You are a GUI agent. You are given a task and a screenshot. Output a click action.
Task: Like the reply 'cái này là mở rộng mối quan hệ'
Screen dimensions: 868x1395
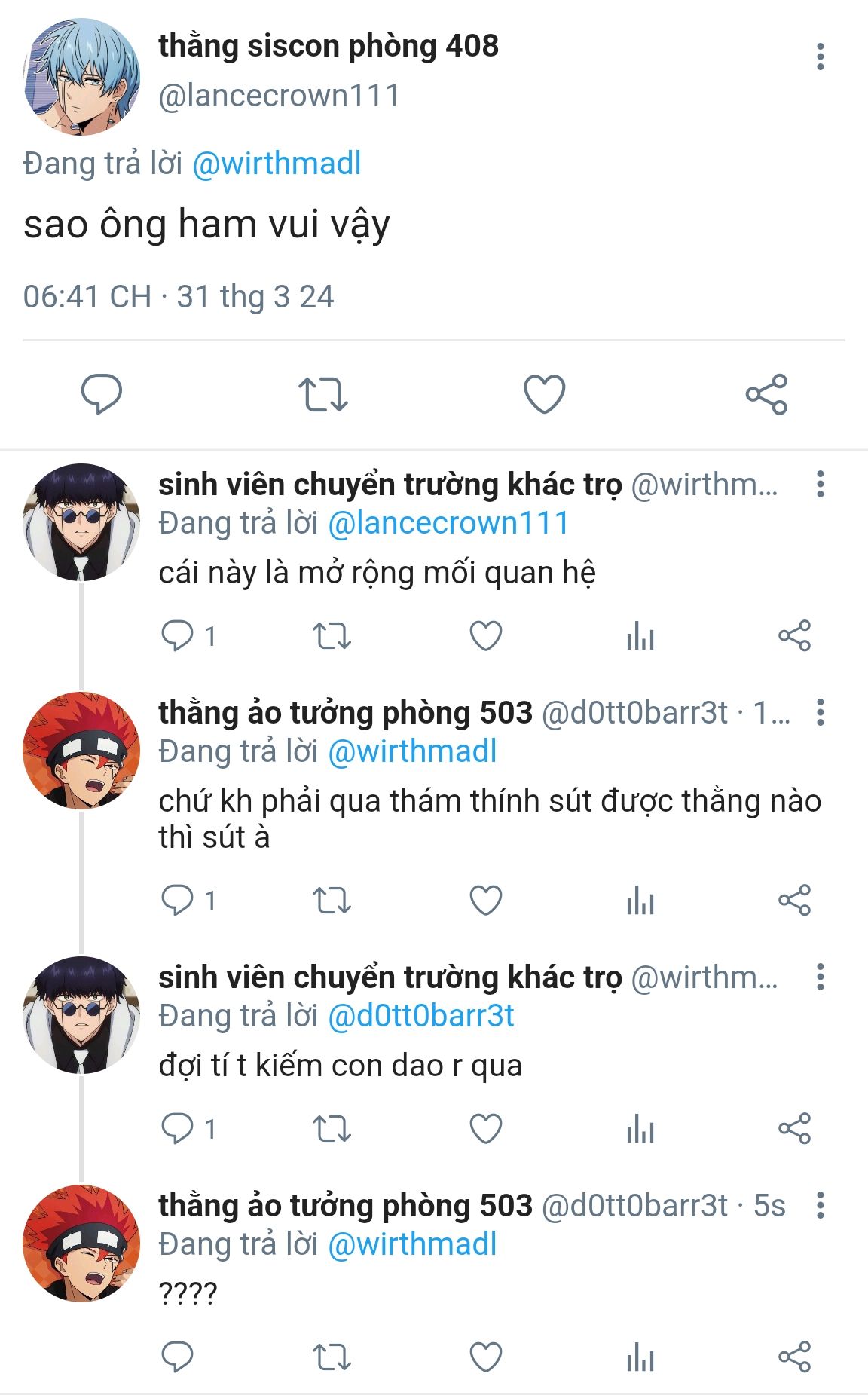(486, 636)
